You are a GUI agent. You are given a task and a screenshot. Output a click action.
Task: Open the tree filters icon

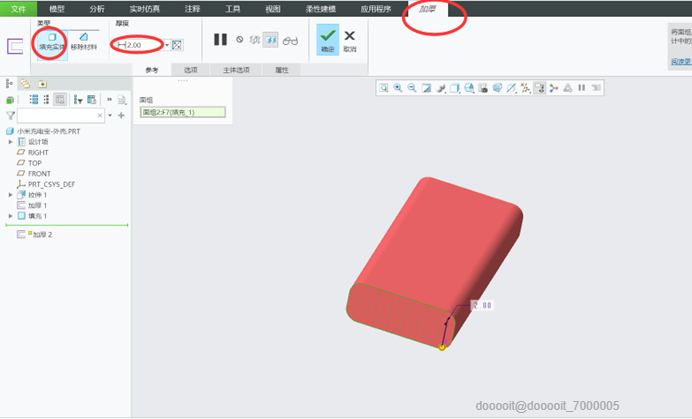tap(78, 100)
